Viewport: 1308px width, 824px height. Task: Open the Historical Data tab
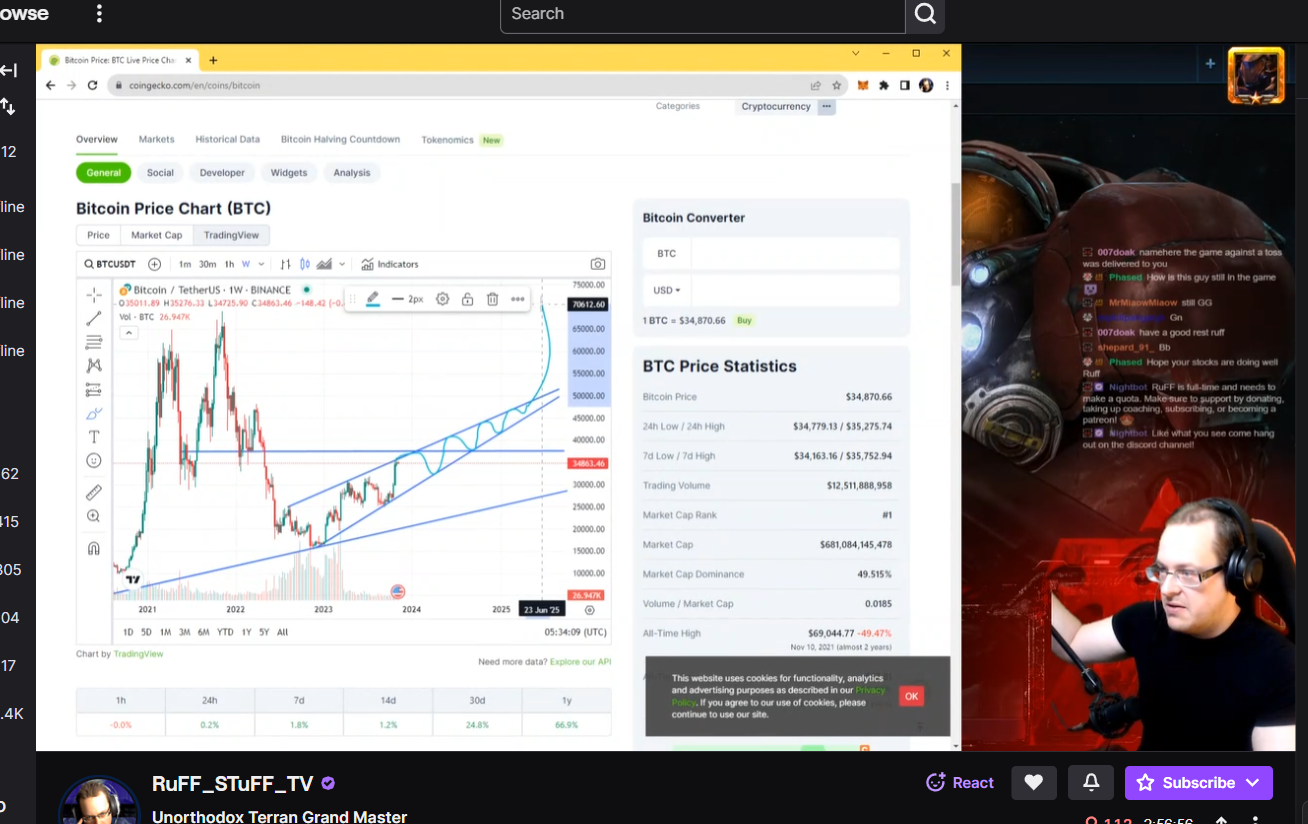(x=228, y=139)
